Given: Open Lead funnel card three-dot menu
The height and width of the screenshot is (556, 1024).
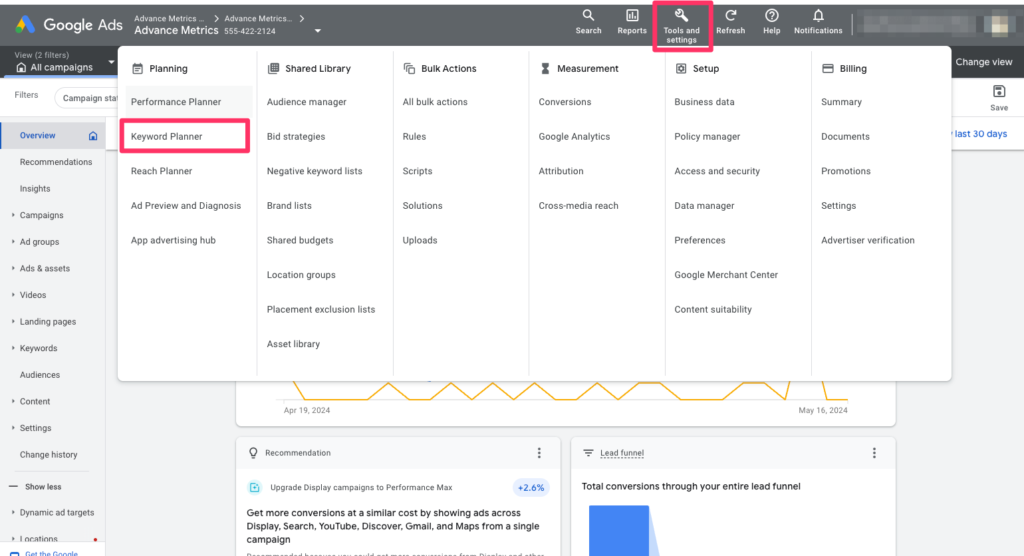Looking at the screenshot, I should click(x=874, y=453).
